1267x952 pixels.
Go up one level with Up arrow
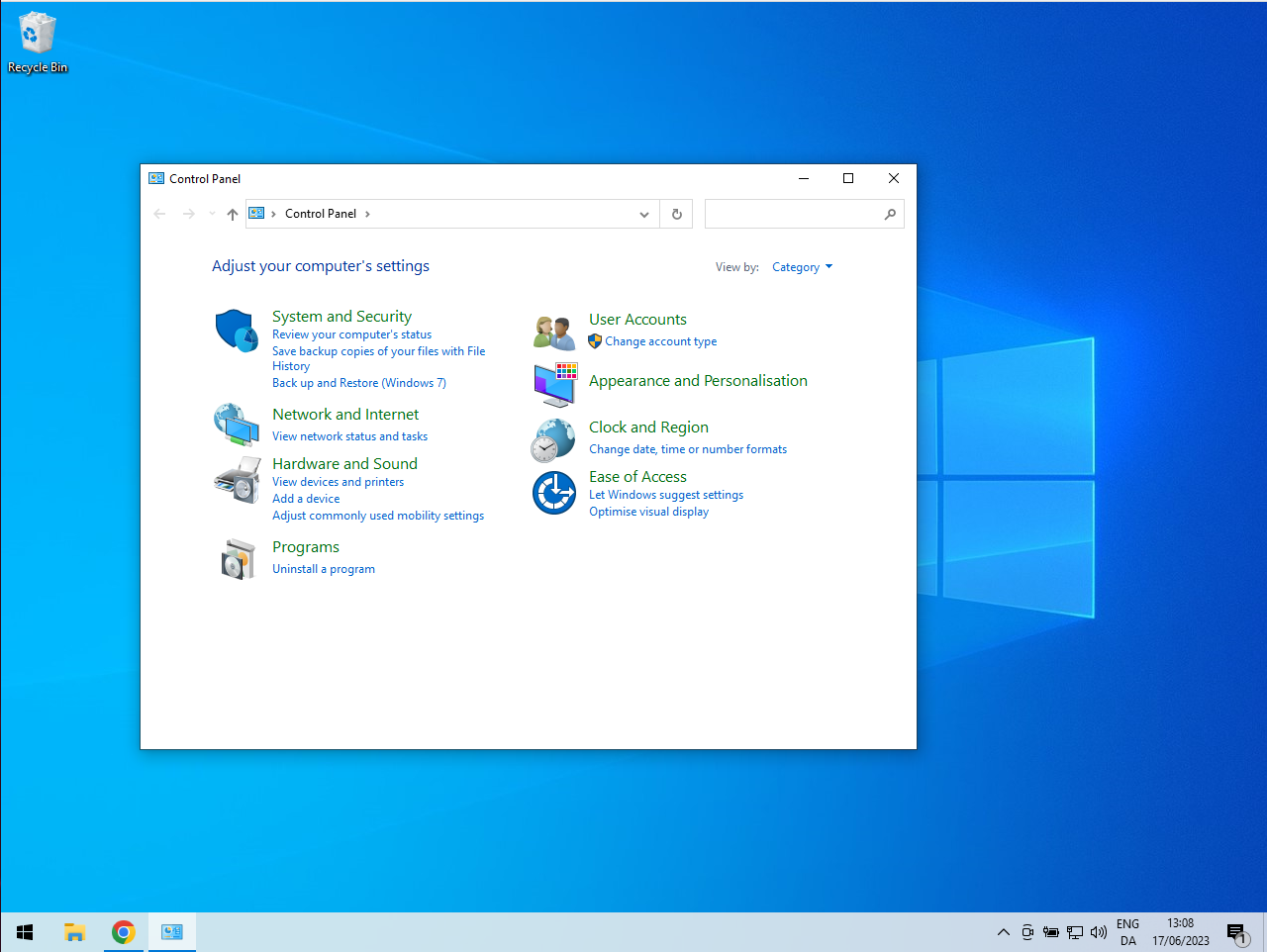[x=233, y=214]
